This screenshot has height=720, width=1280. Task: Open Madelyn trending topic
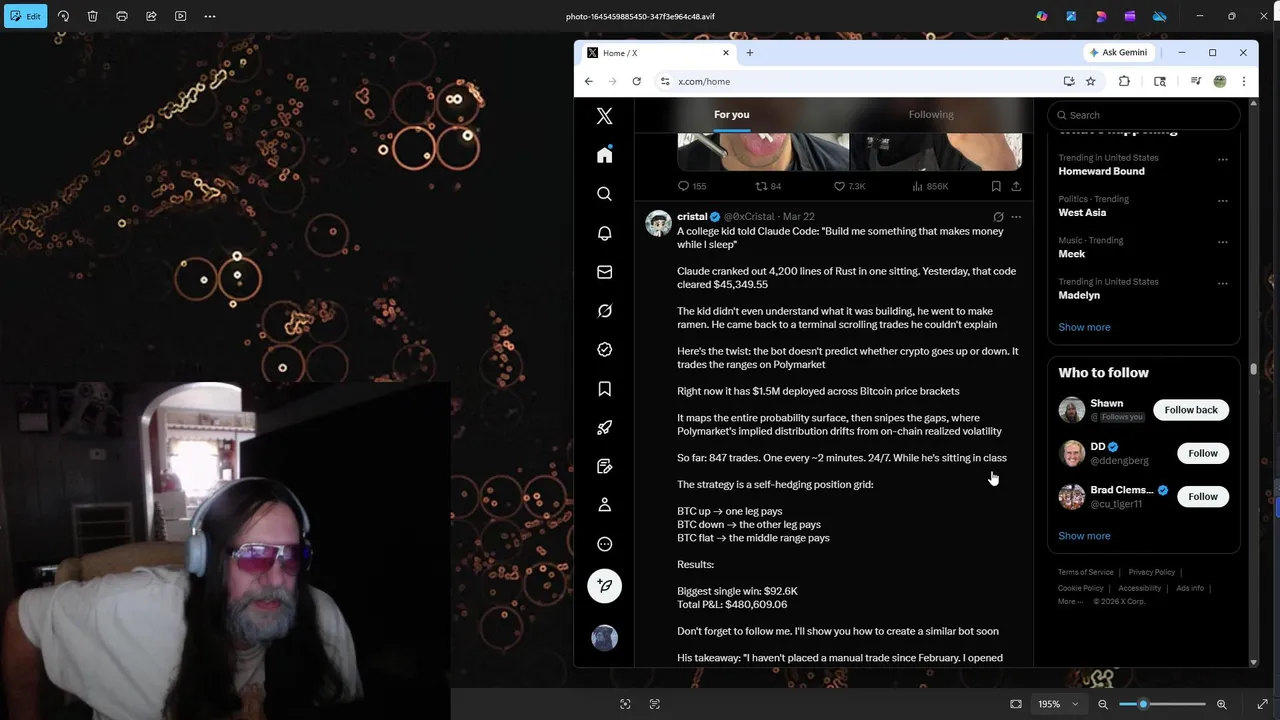pos(1079,295)
